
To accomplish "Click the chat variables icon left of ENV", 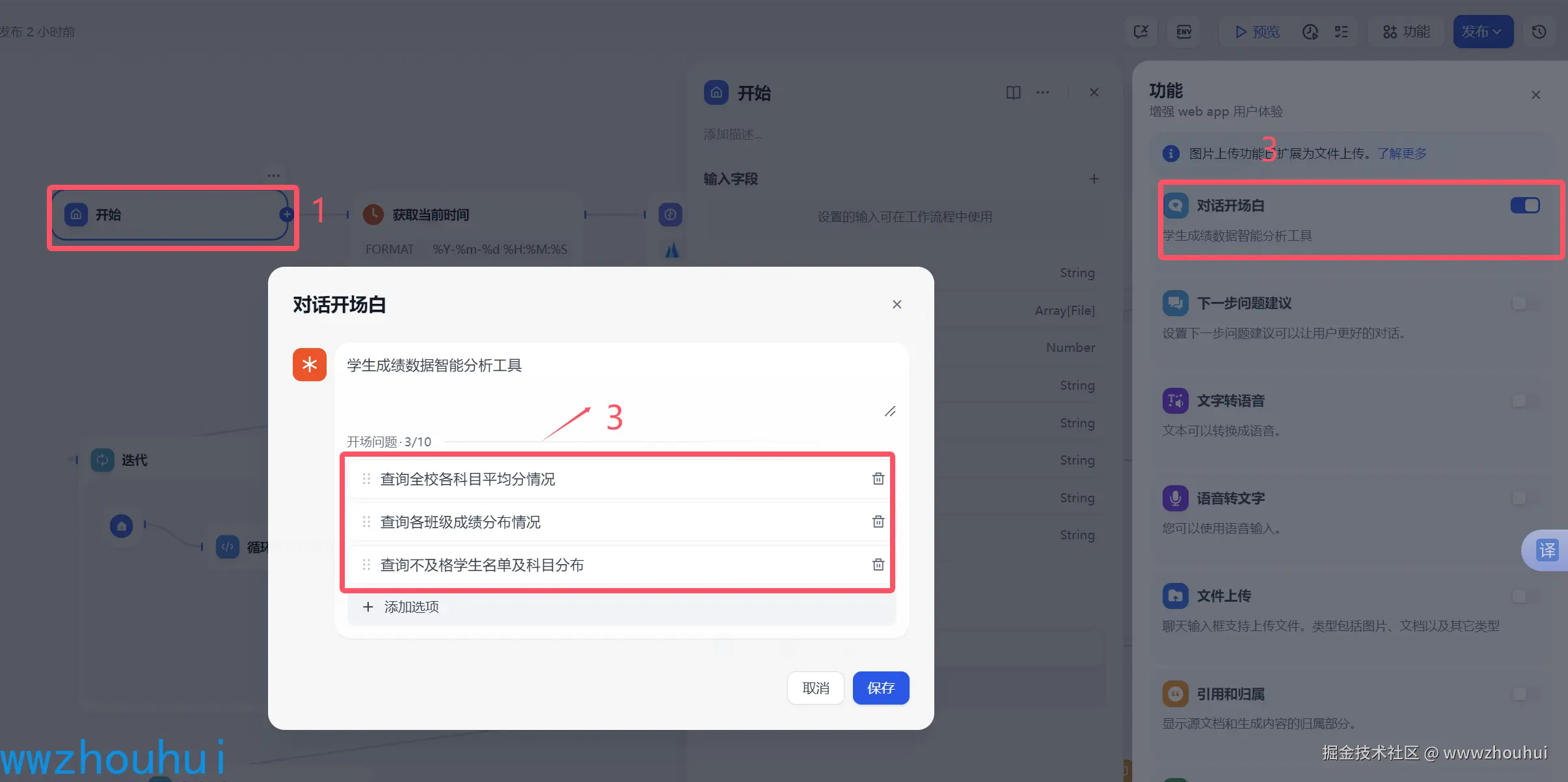I will point(1141,32).
